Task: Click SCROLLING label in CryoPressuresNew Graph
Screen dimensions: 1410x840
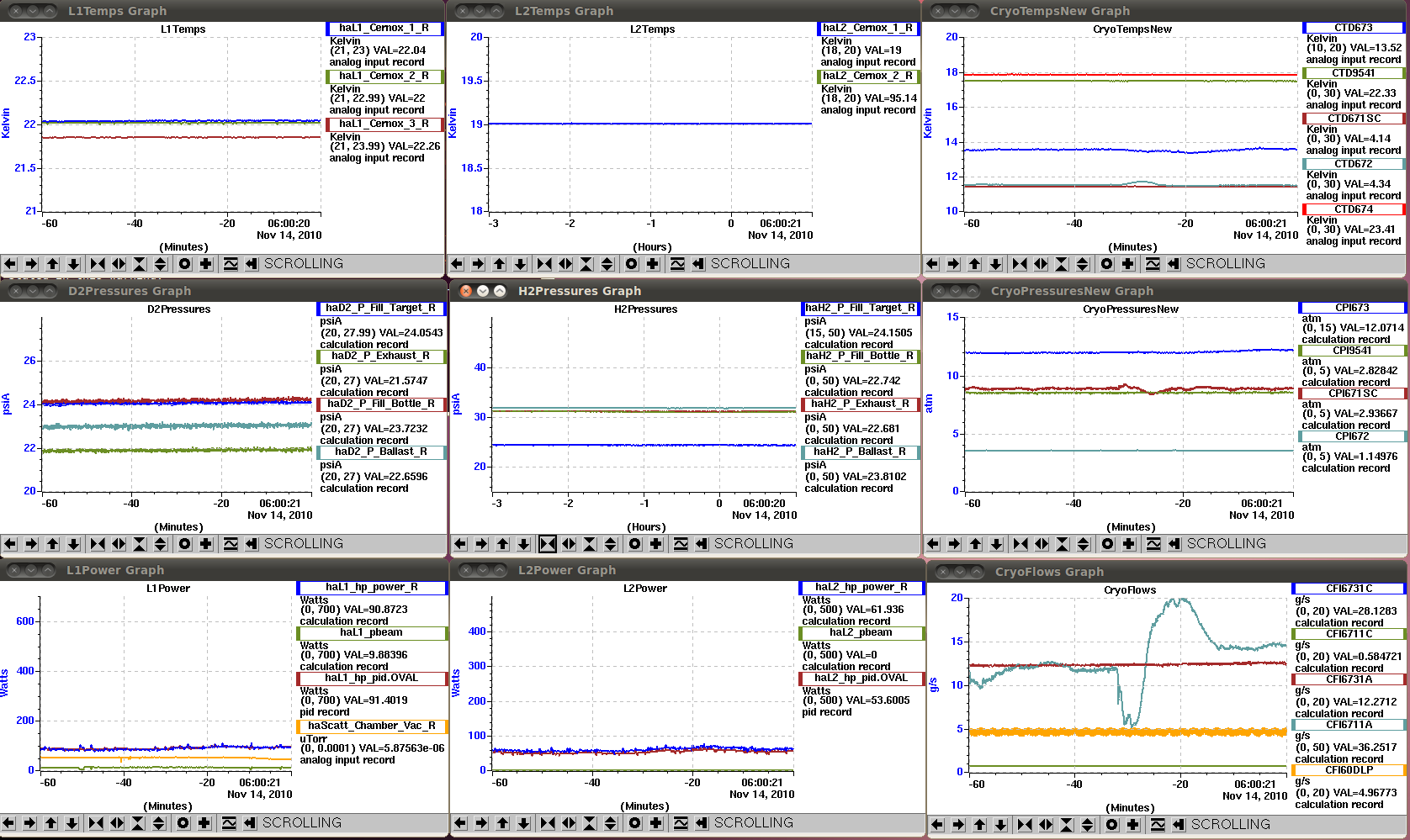Action: tap(1227, 544)
